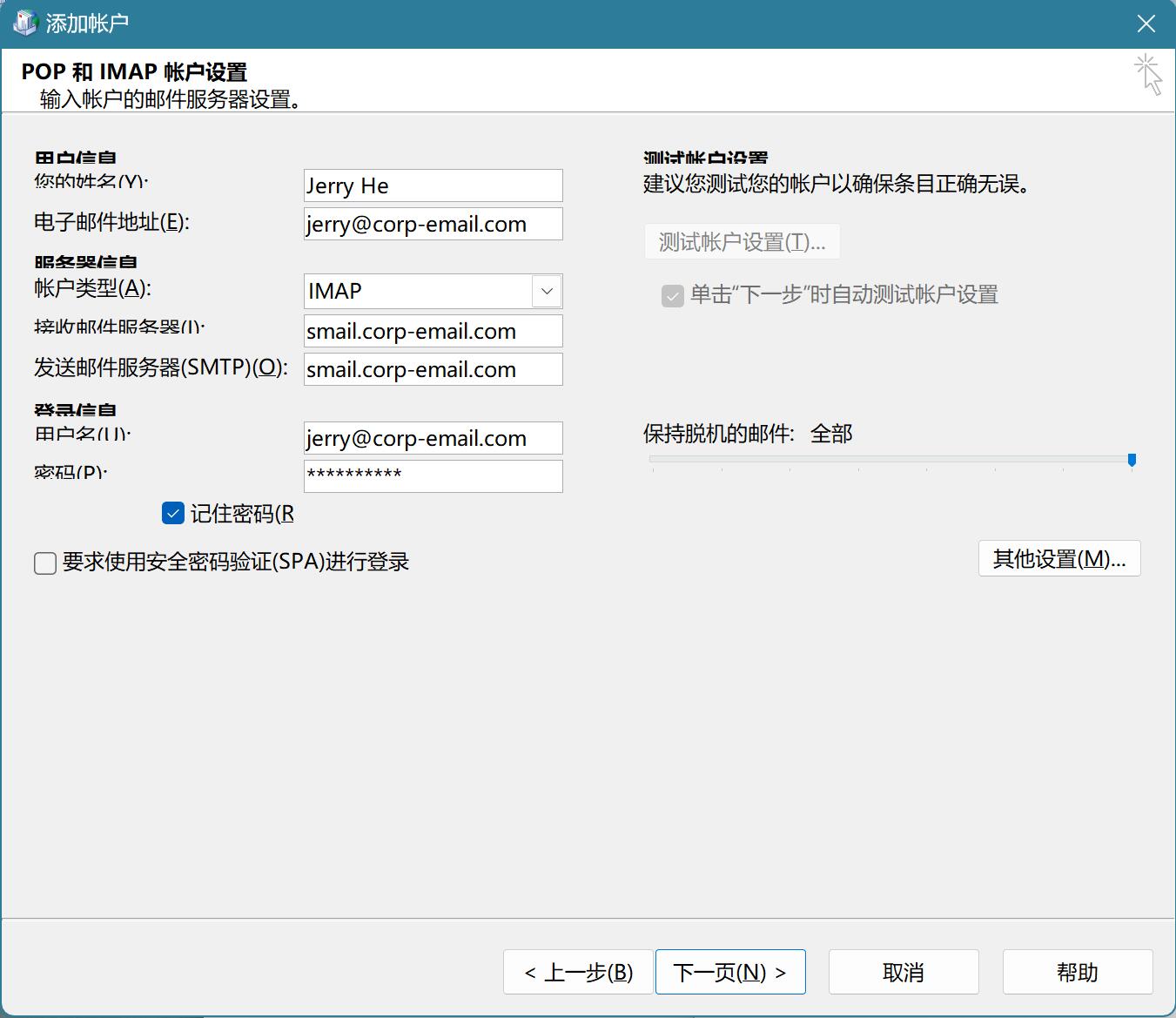Image resolution: width=1176 pixels, height=1018 pixels.
Task: Click the password field with asterisks
Action: click(433, 475)
